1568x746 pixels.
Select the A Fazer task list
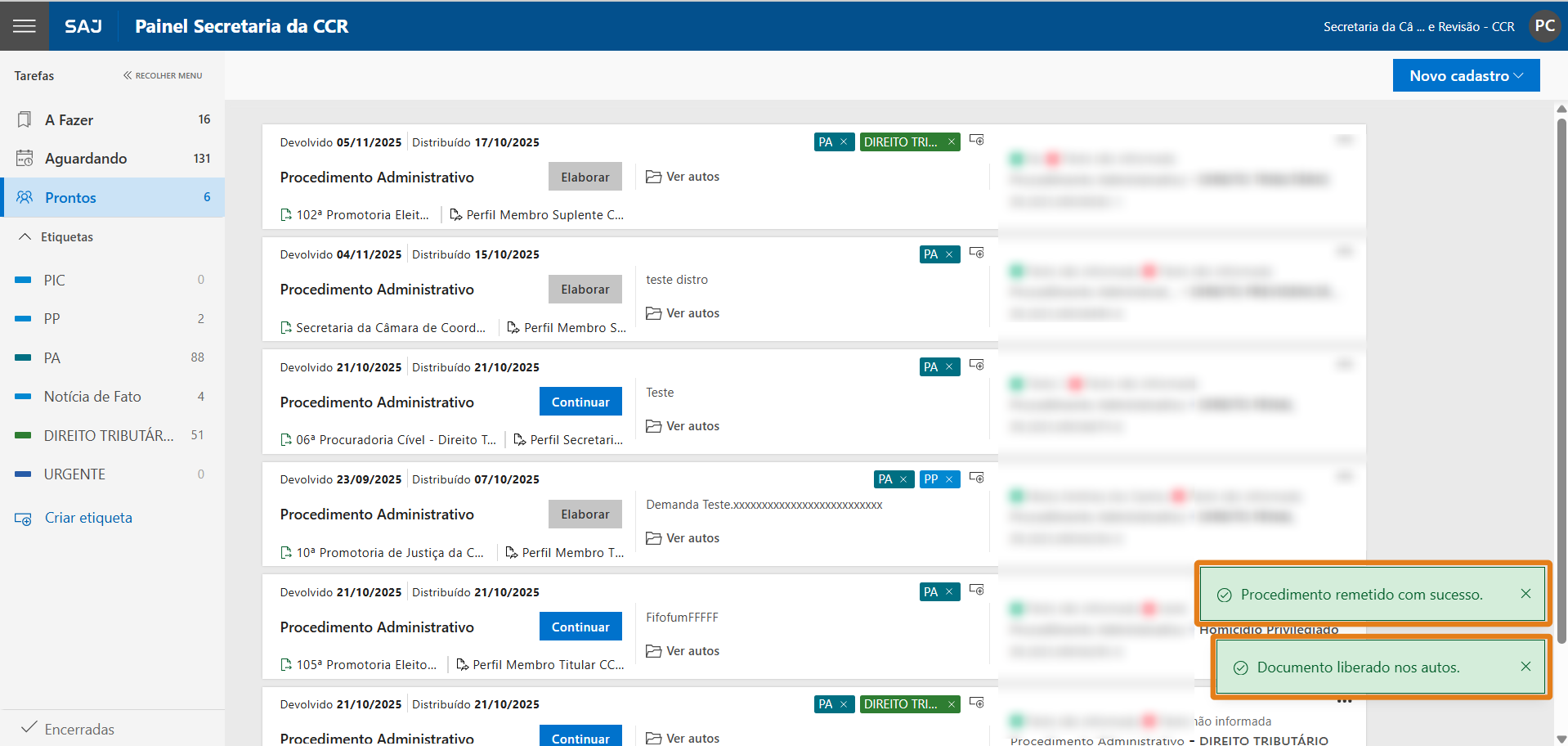(x=69, y=119)
